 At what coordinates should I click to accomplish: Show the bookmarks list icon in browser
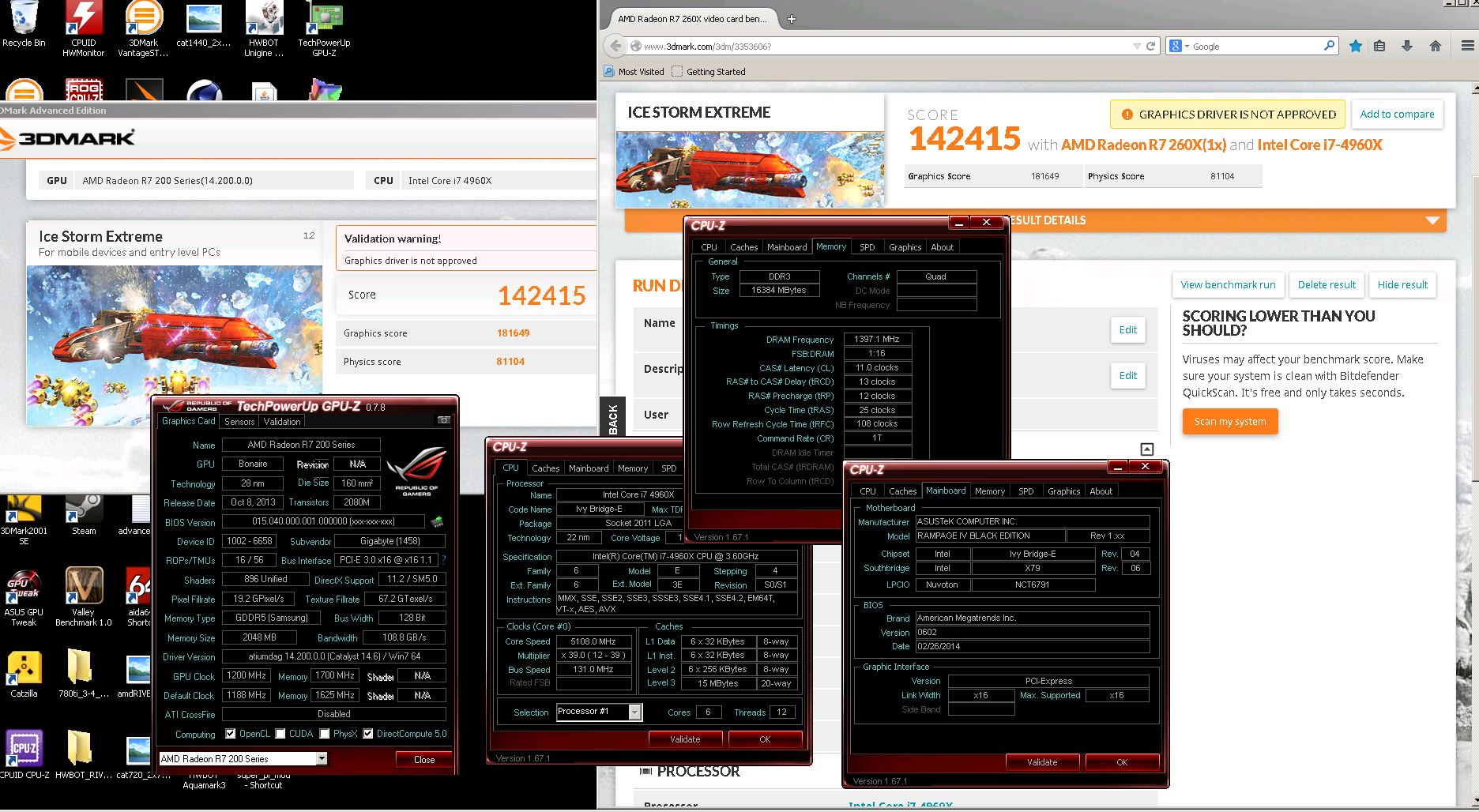click(1379, 47)
